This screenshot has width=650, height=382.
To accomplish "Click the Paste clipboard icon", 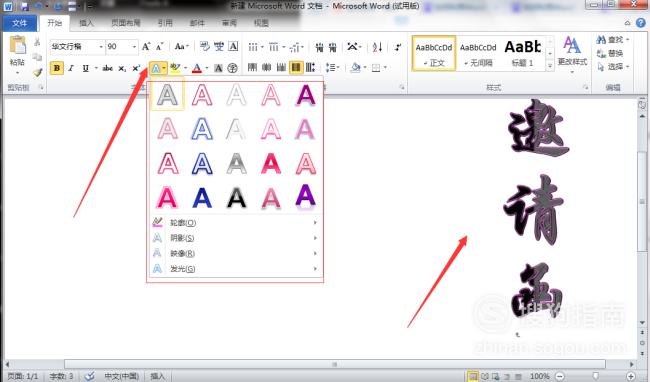I will 17,51.
